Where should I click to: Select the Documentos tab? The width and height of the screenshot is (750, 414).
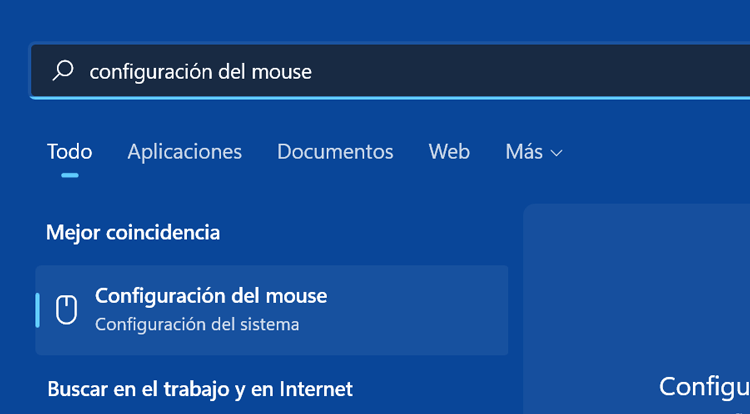[335, 152]
